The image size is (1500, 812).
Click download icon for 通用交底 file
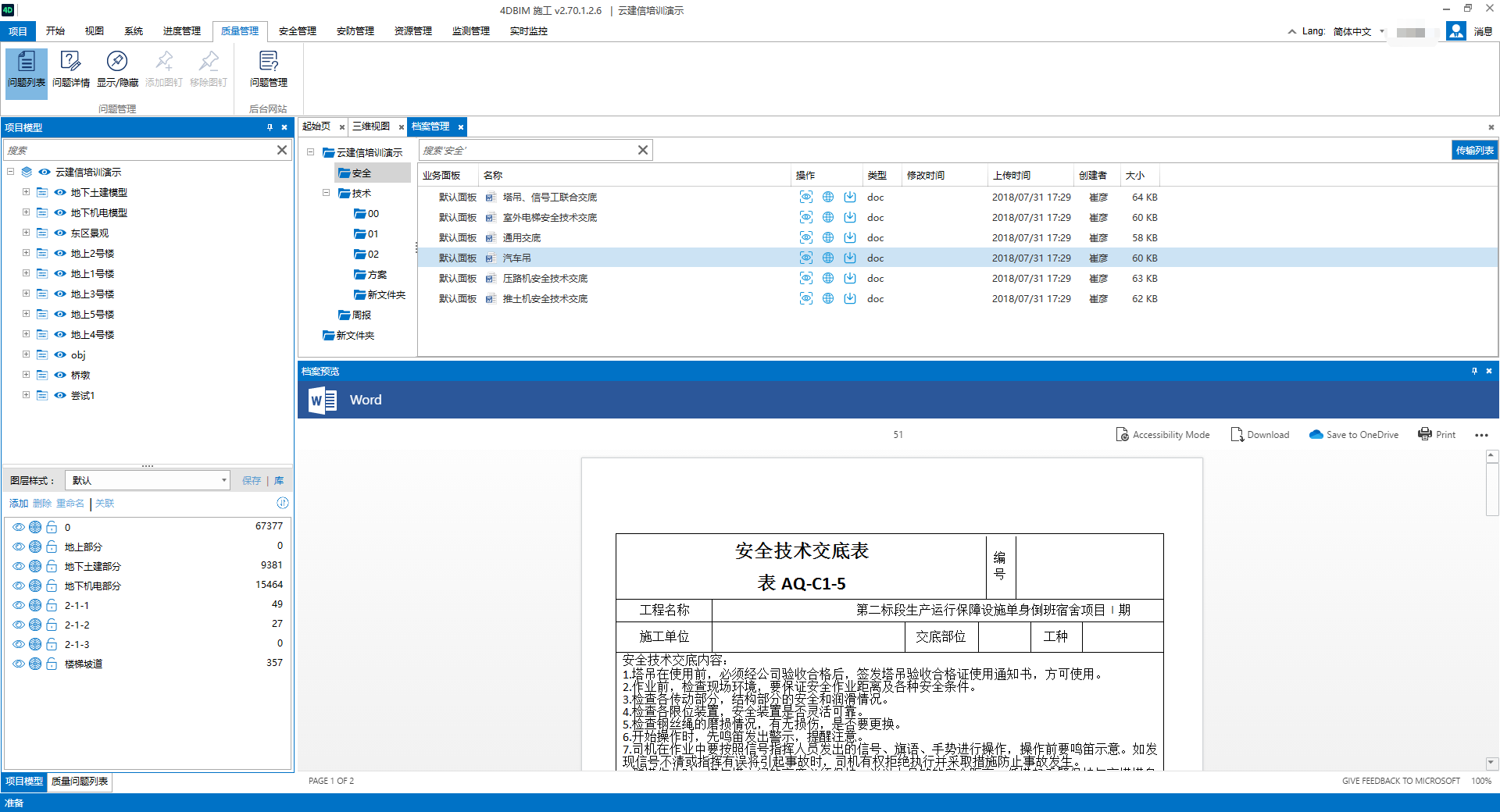coord(850,238)
